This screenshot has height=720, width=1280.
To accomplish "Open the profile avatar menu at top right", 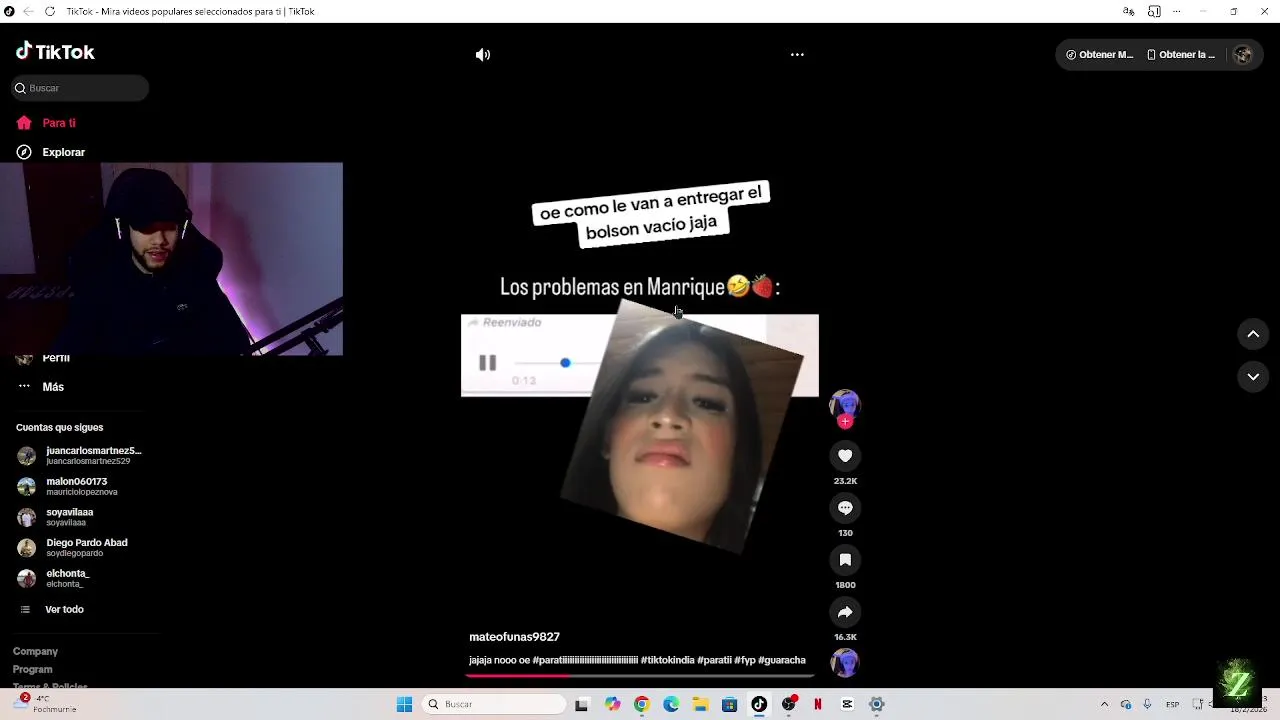I will point(1243,55).
